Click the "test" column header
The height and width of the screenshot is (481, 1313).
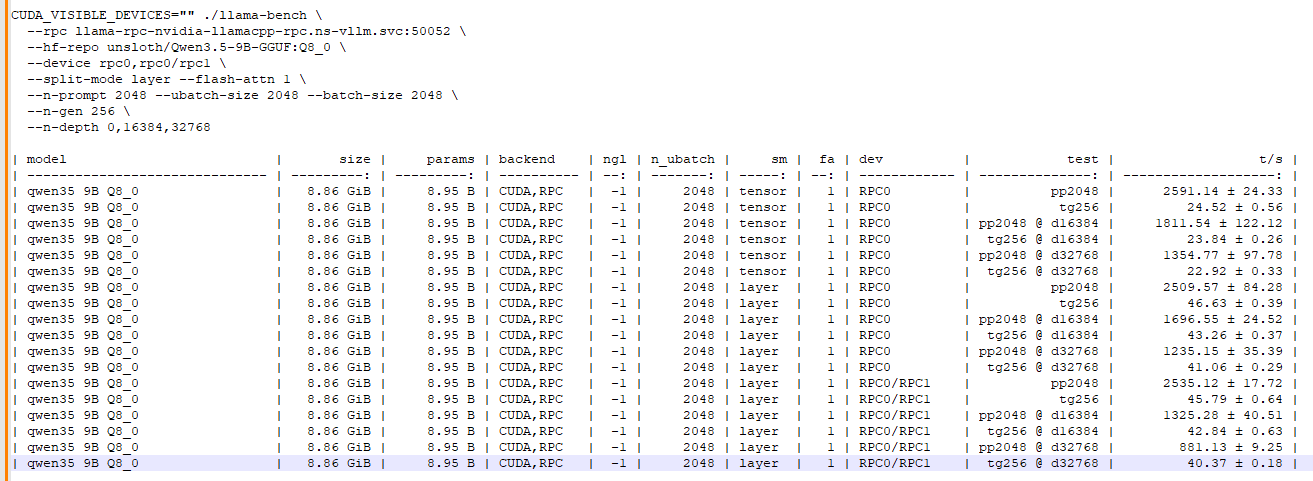(x=1082, y=159)
